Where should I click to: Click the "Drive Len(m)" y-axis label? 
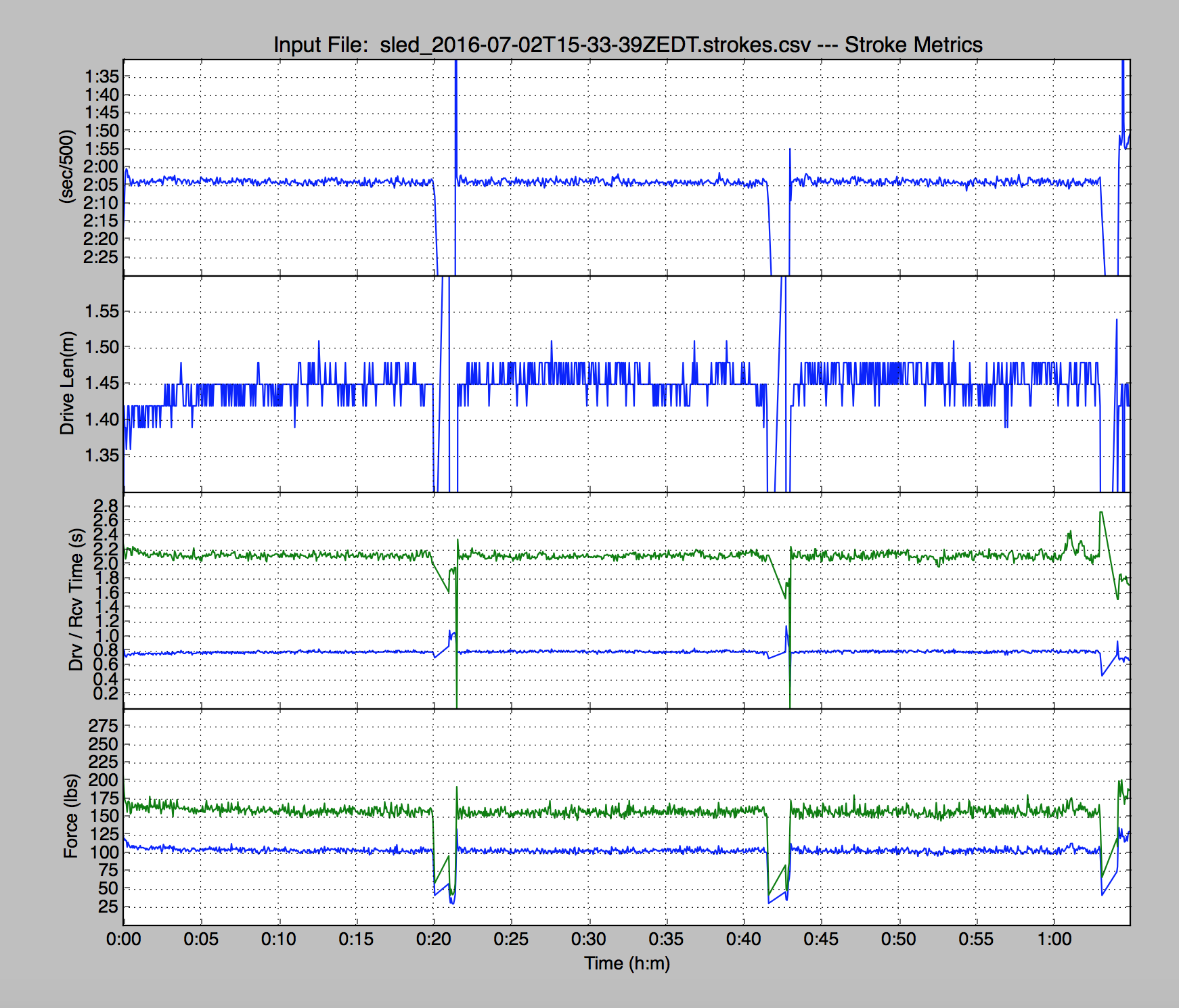click(66, 383)
